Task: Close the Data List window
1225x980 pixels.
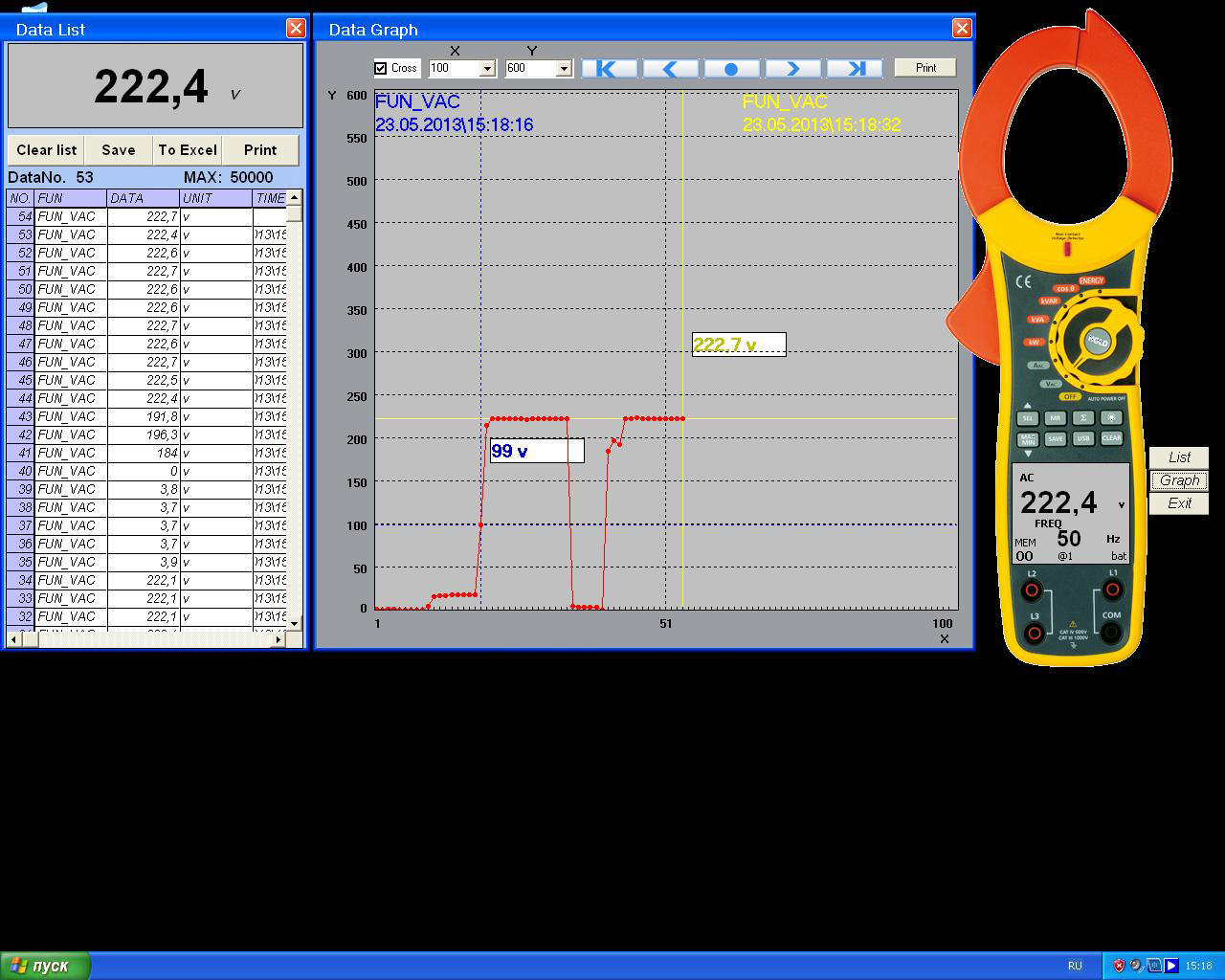Action: click(296, 29)
